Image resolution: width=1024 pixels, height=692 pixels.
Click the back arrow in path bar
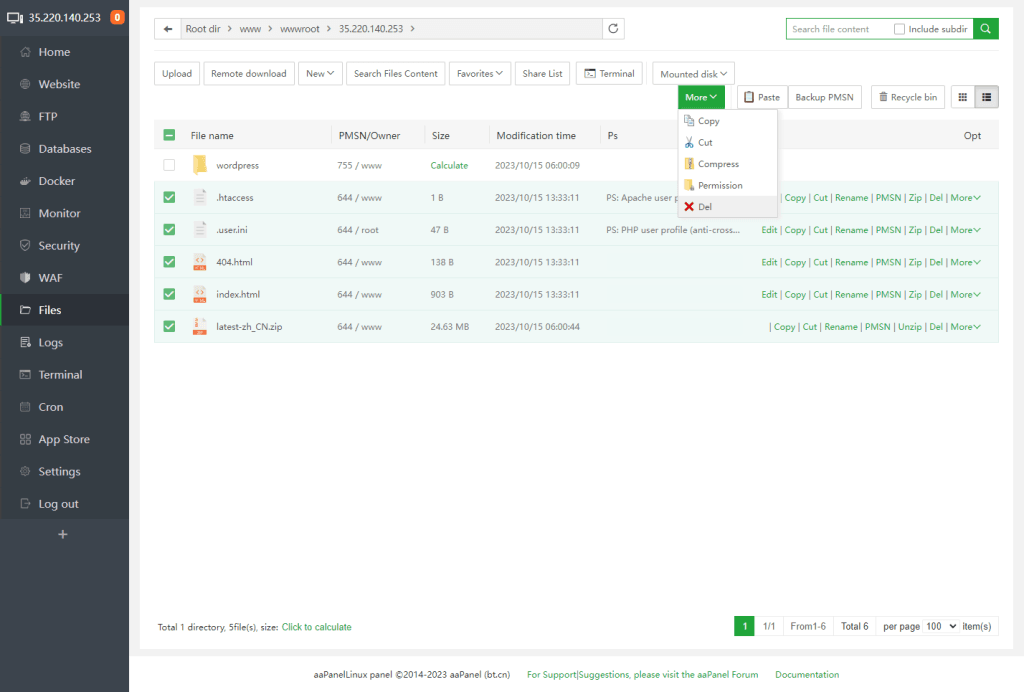(x=168, y=29)
